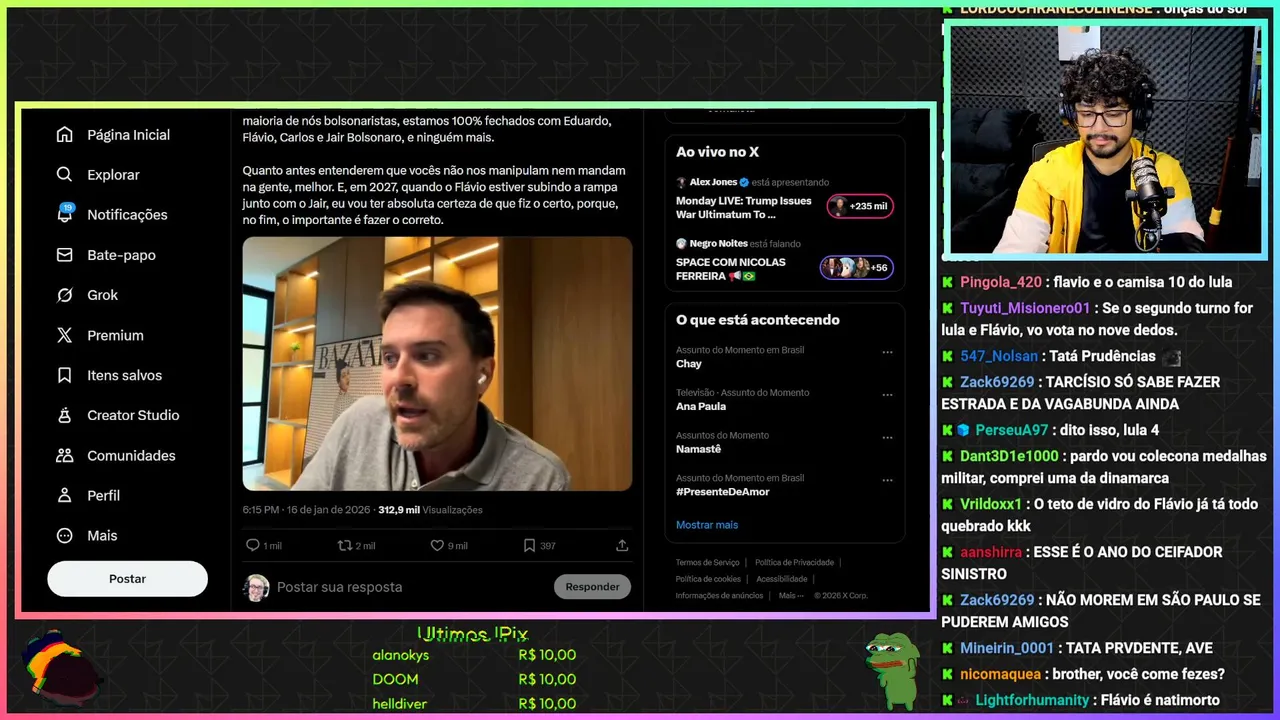Click the Creator Studio icon

tap(65, 415)
